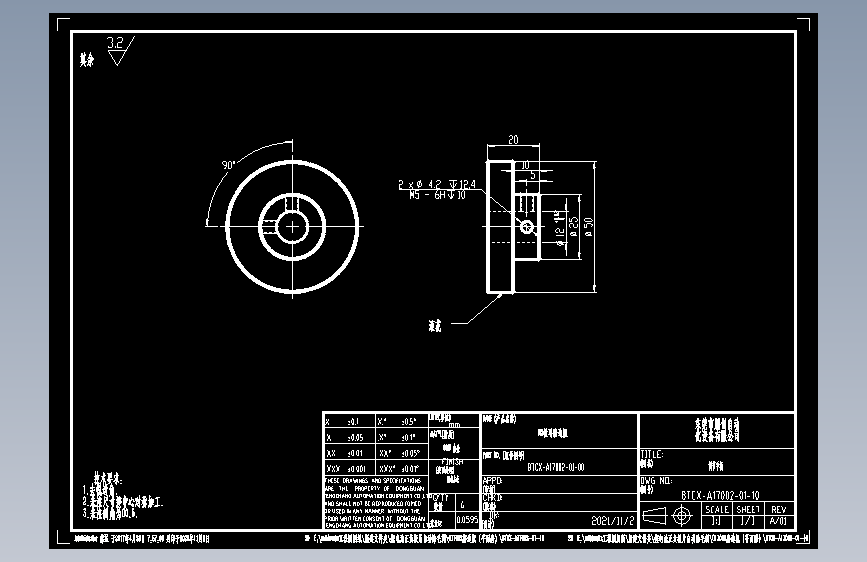The width and height of the screenshot is (867, 562).
Task: Click the DWG NO. BTCX-A17002-01-10 text
Action: (x=720, y=496)
